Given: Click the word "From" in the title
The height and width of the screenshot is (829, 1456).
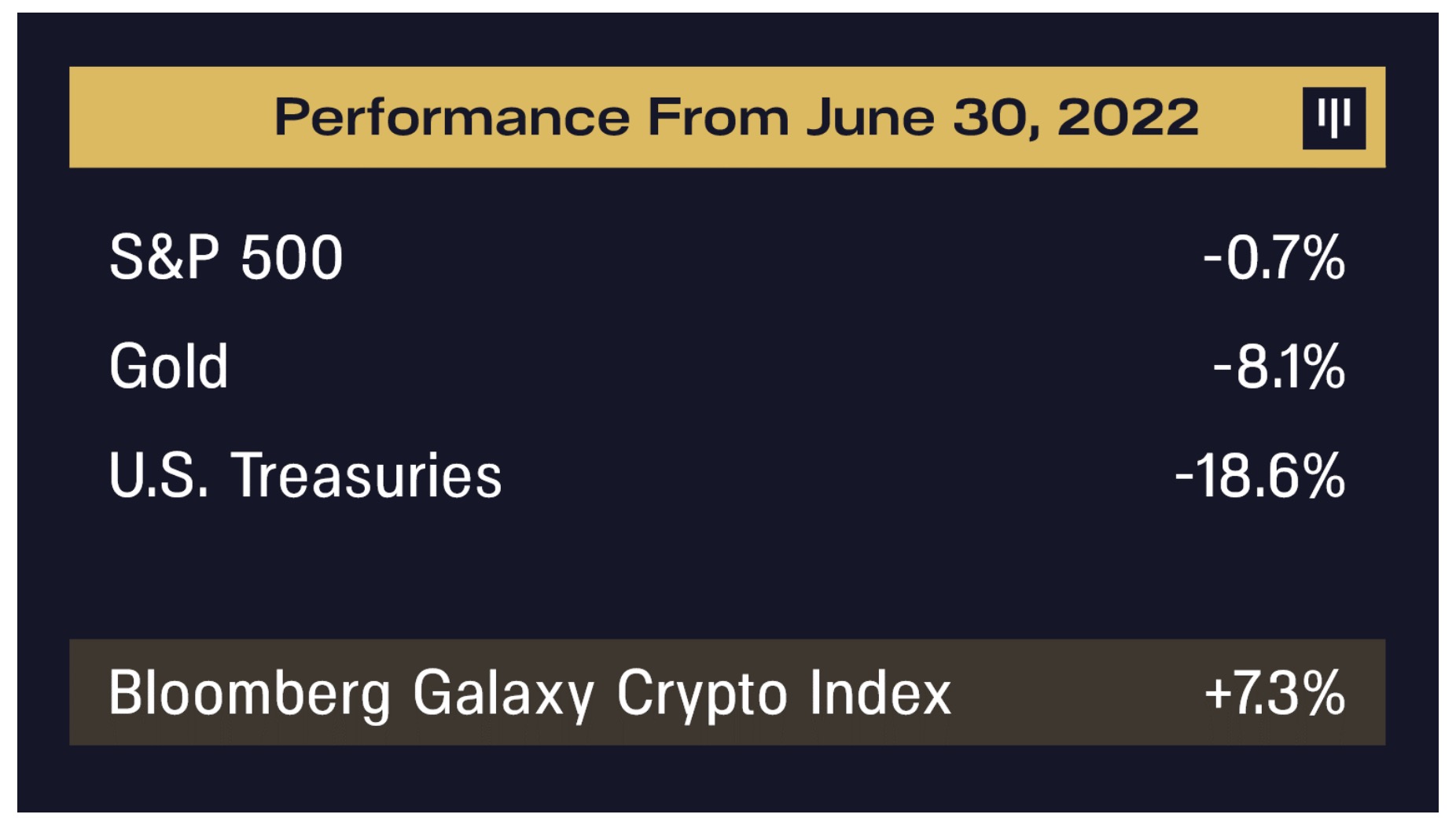Looking at the screenshot, I should pyautogui.click(x=717, y=118).
